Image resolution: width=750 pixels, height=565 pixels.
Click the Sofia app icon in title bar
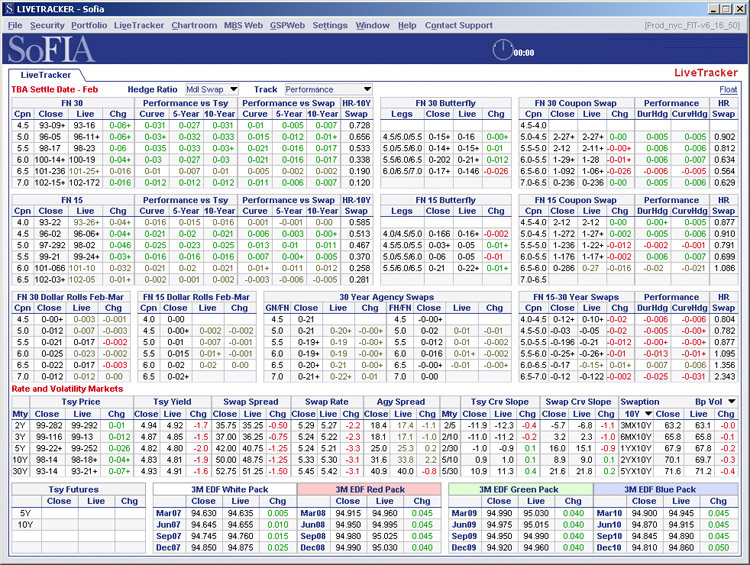pyautogui.click(x=9, y=8)
